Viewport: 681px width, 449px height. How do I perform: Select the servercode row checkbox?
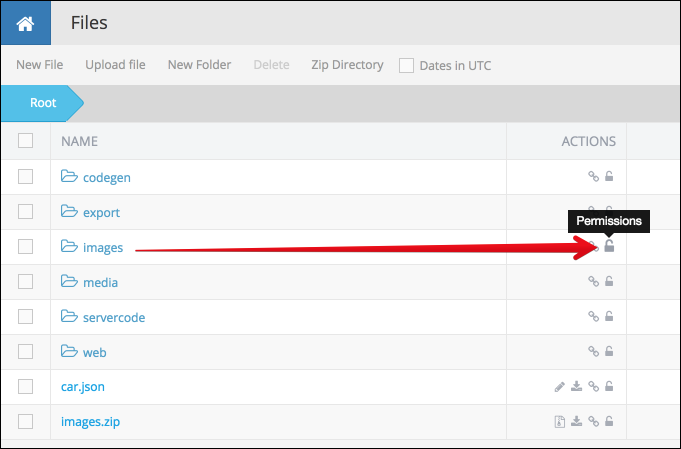[25, 317]
